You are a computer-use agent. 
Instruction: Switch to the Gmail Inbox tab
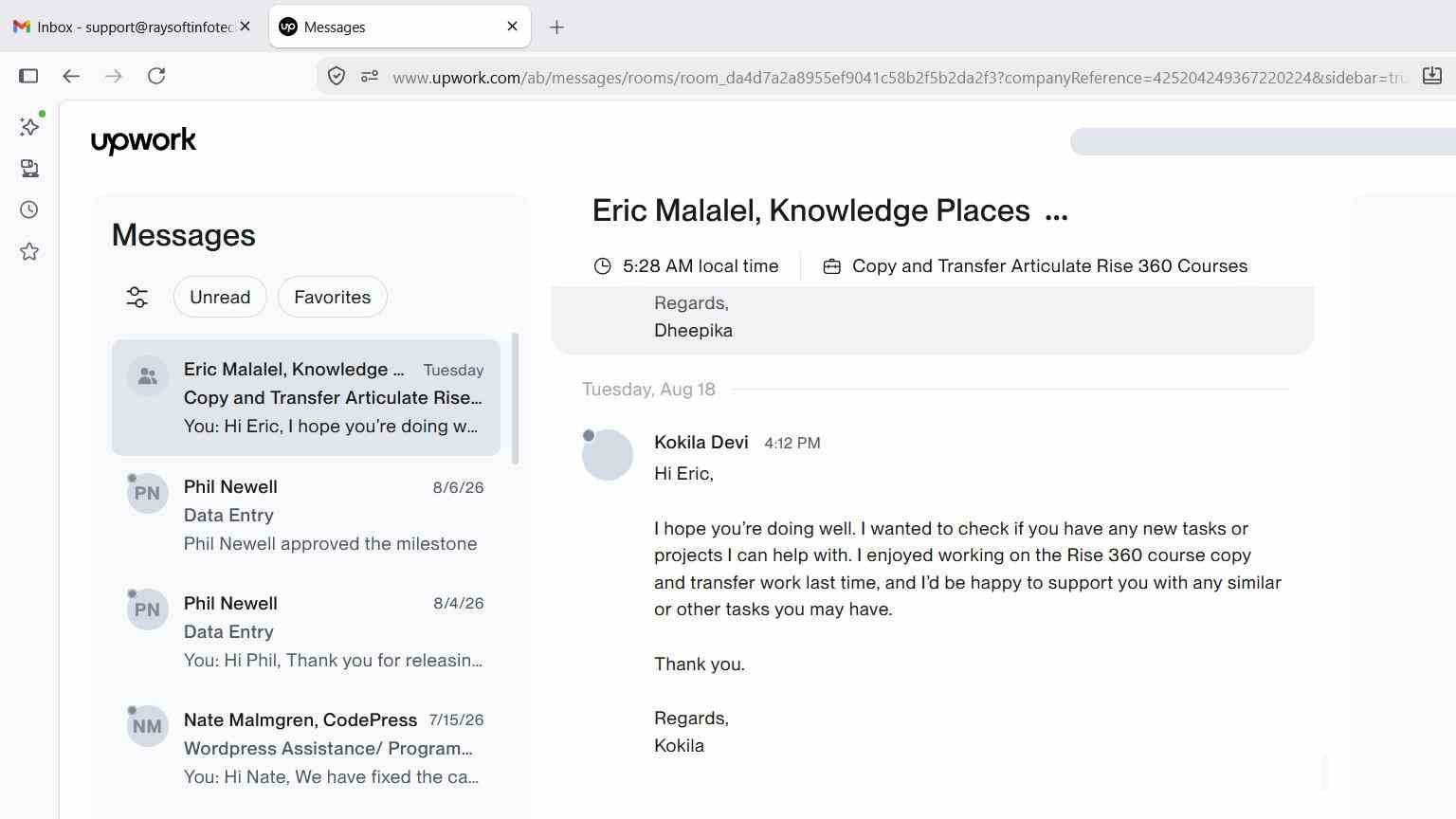click(133, 27)
